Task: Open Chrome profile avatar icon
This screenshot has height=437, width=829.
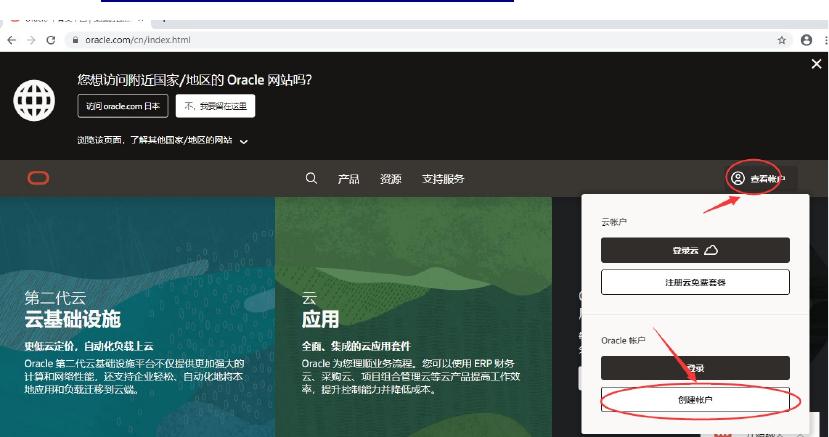Action: click(806, 40)
